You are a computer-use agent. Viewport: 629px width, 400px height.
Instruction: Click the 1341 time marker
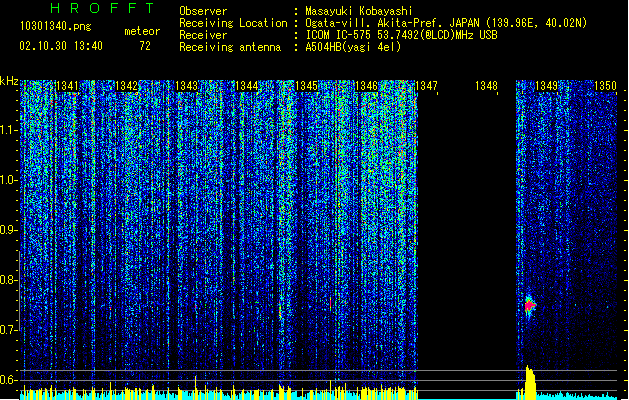[x=67, y=86]
